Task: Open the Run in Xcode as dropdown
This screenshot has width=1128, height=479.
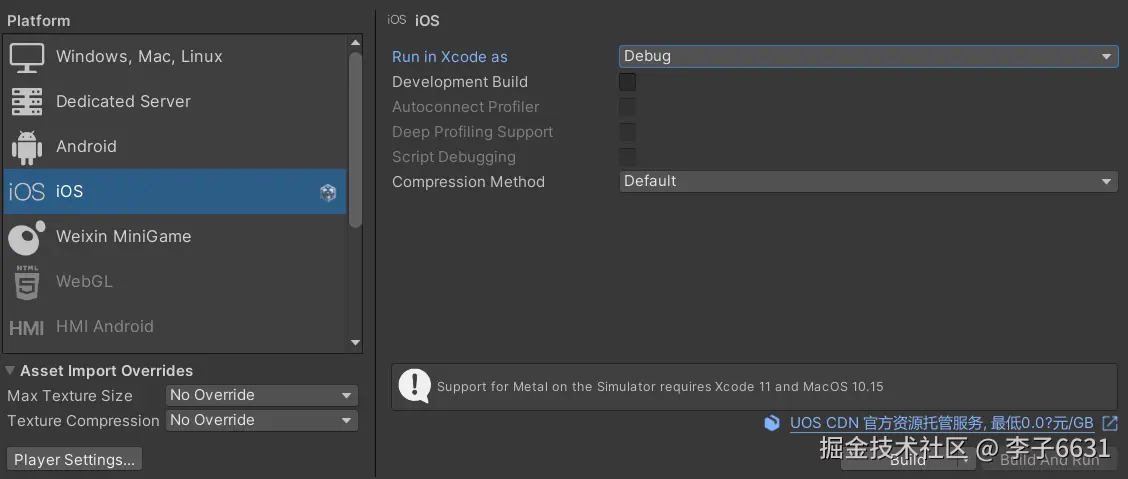Action: [x=867, y=56]
